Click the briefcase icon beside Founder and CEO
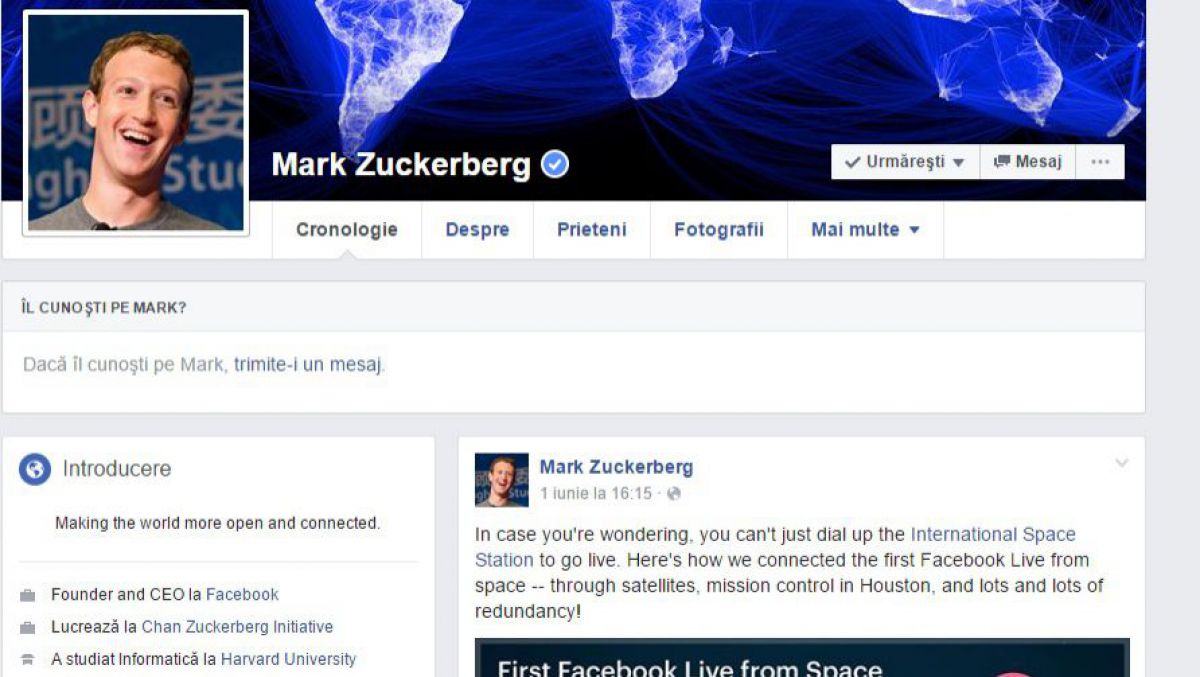1200x677 pixels. [x=28, y=595]
